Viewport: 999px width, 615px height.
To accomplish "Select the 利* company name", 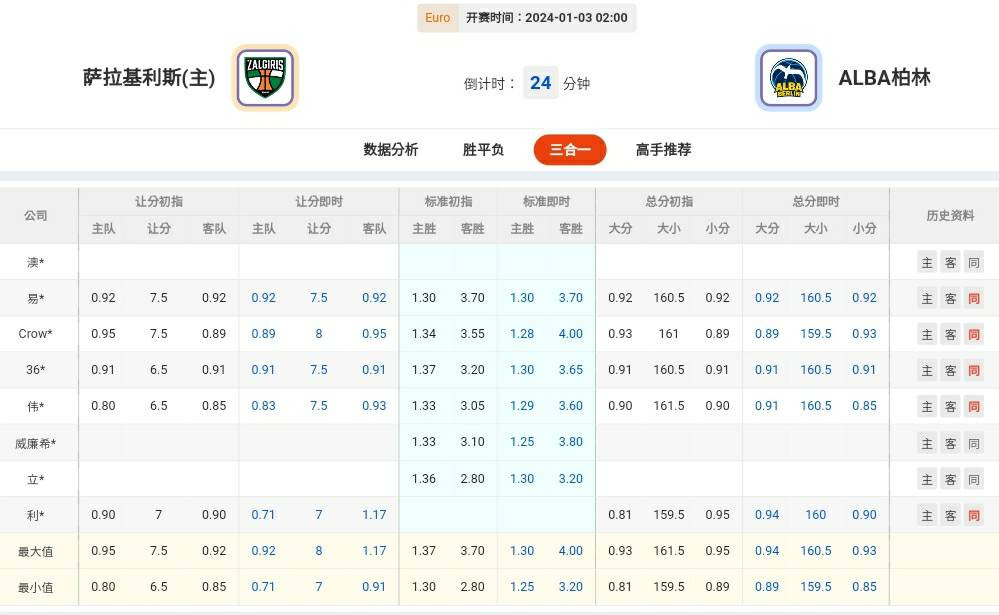I will point(36,515).
